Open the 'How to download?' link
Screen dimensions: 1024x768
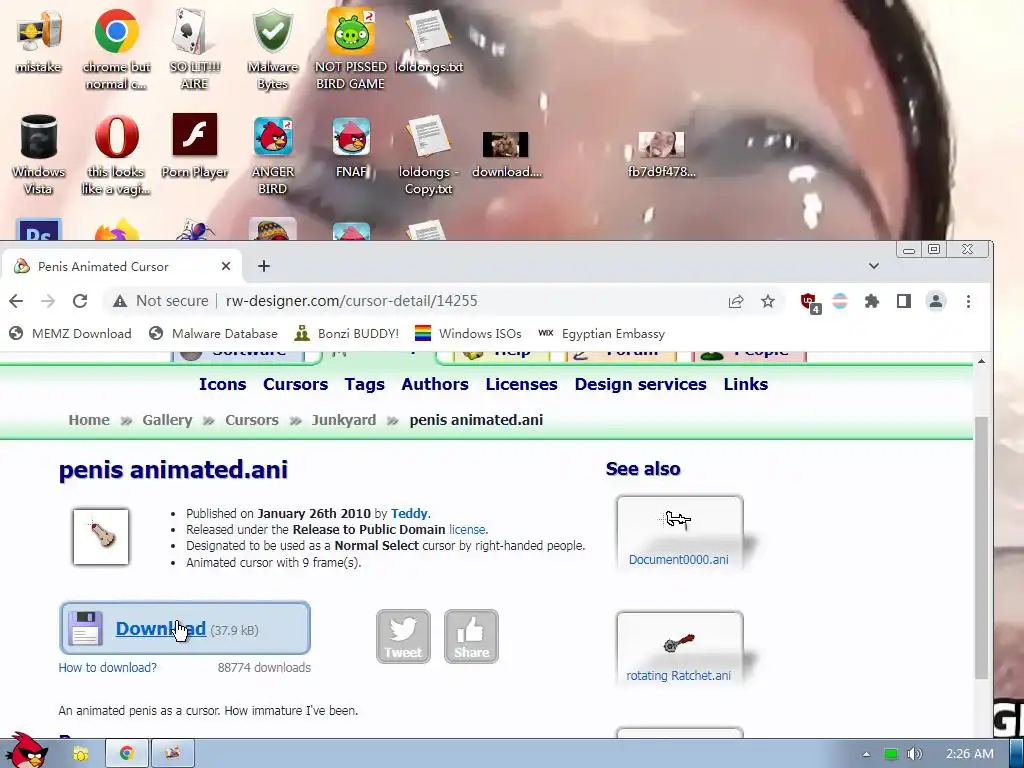(x=108, y=667)
